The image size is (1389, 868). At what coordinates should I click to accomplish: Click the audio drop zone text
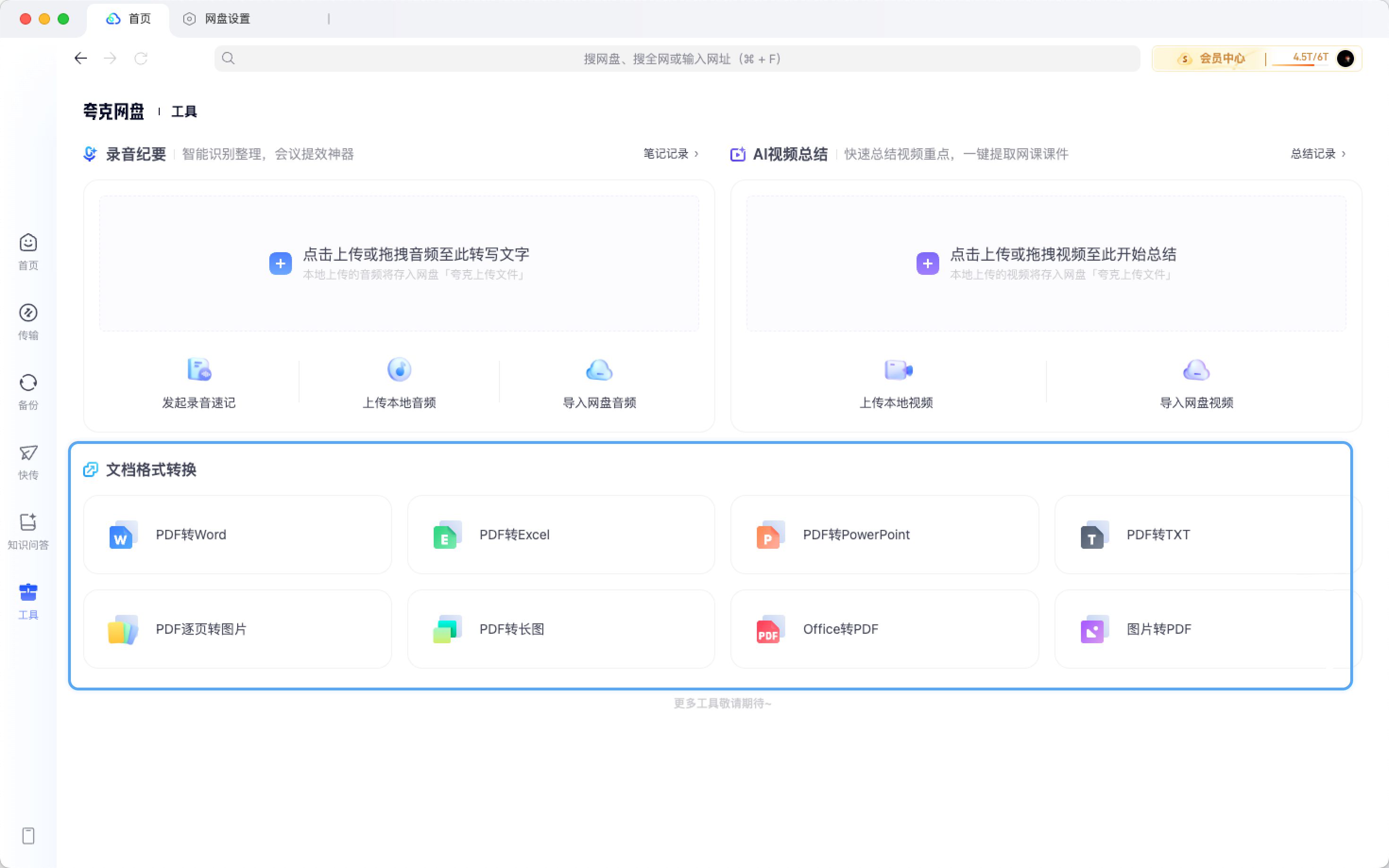click(416, 254)
